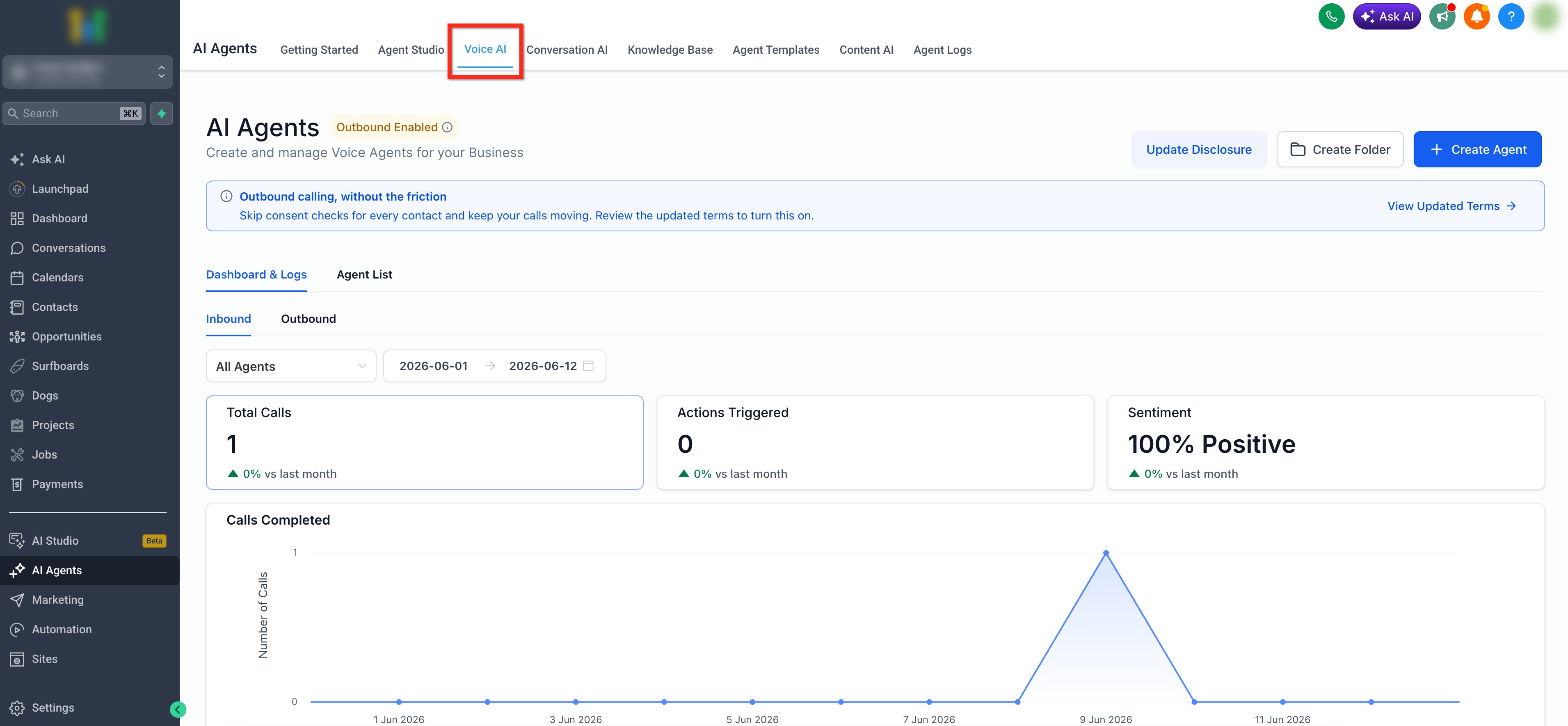Image resolution: width=1568 pixels, height=726 pixels.
Task: Click the green lightning quick actions icon
Action: [161, 113]
